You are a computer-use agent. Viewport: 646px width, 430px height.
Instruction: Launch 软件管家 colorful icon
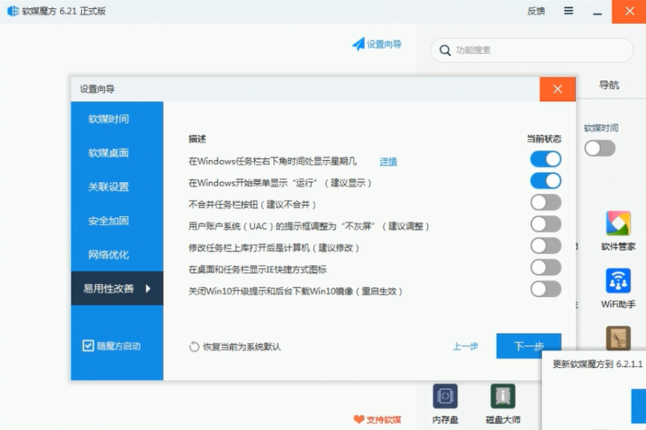coord(618,223)
